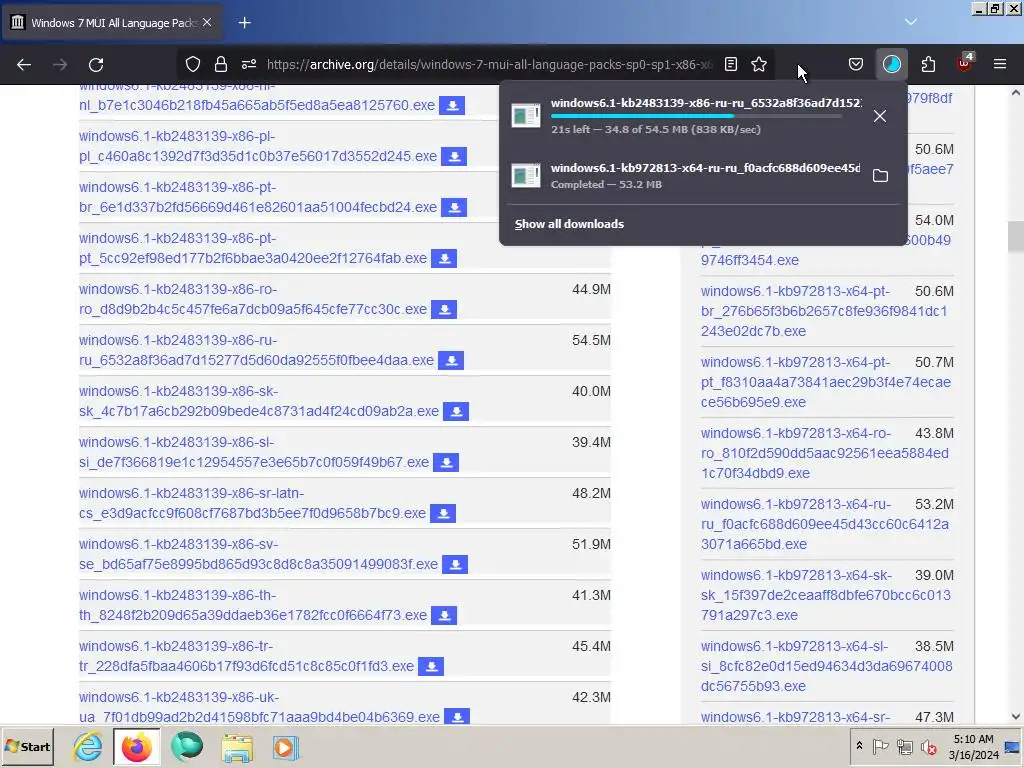The image size is (1024, 768).
Task: Click the muted volume tray icon
Action: tap(928, 747)
